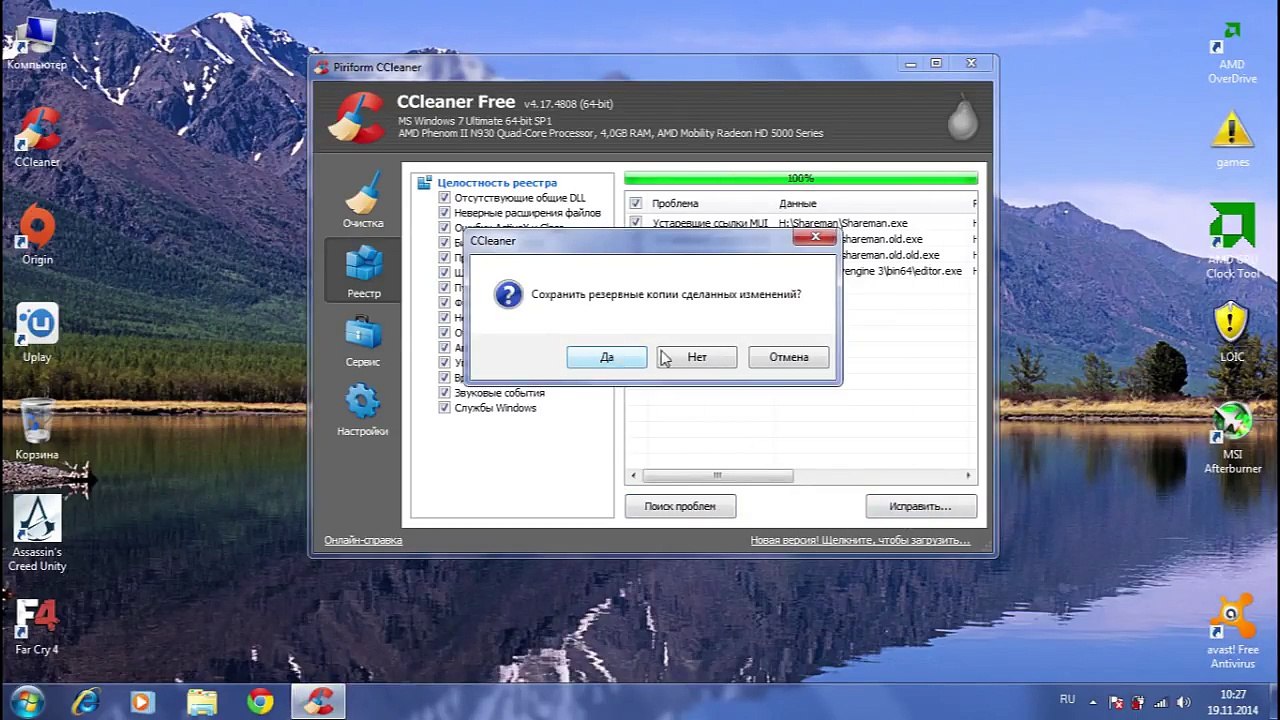The image size is (1280, 720).
Task: Open the Сервис tools section
Action: click(x=362, y=342)
